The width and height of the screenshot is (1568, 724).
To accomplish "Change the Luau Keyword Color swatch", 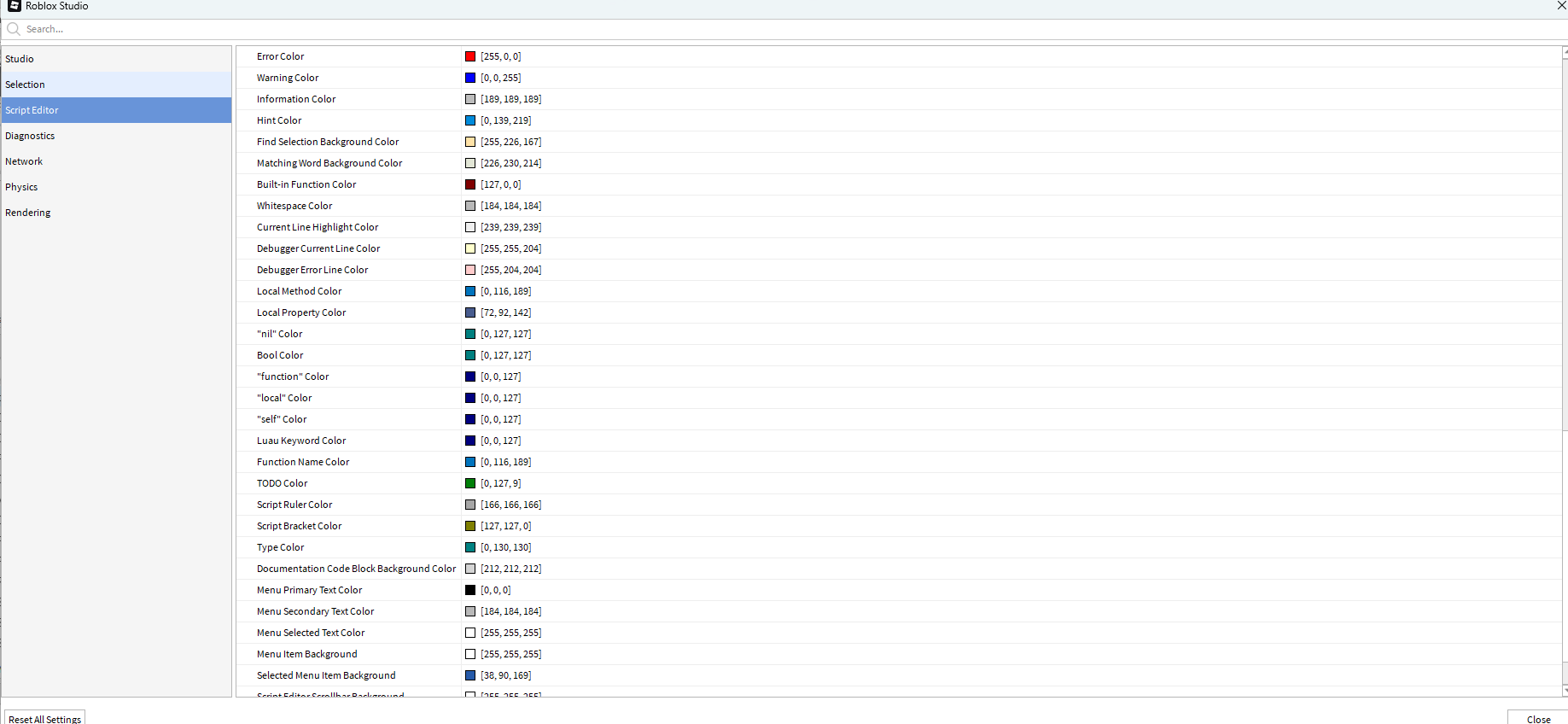I will tap(470, 441).
